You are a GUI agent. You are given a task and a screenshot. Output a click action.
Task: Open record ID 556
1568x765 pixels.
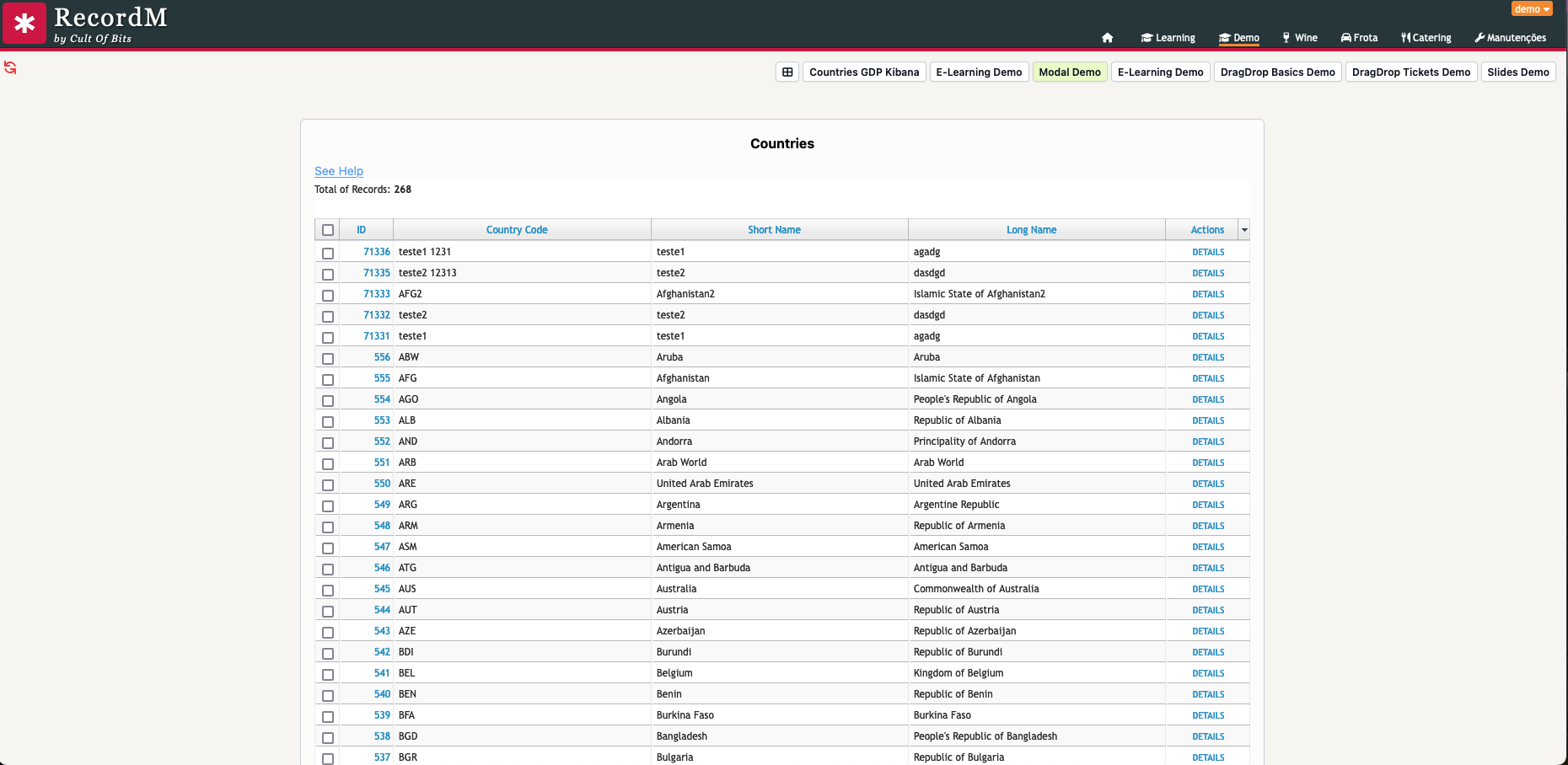[x=382, y=357]
